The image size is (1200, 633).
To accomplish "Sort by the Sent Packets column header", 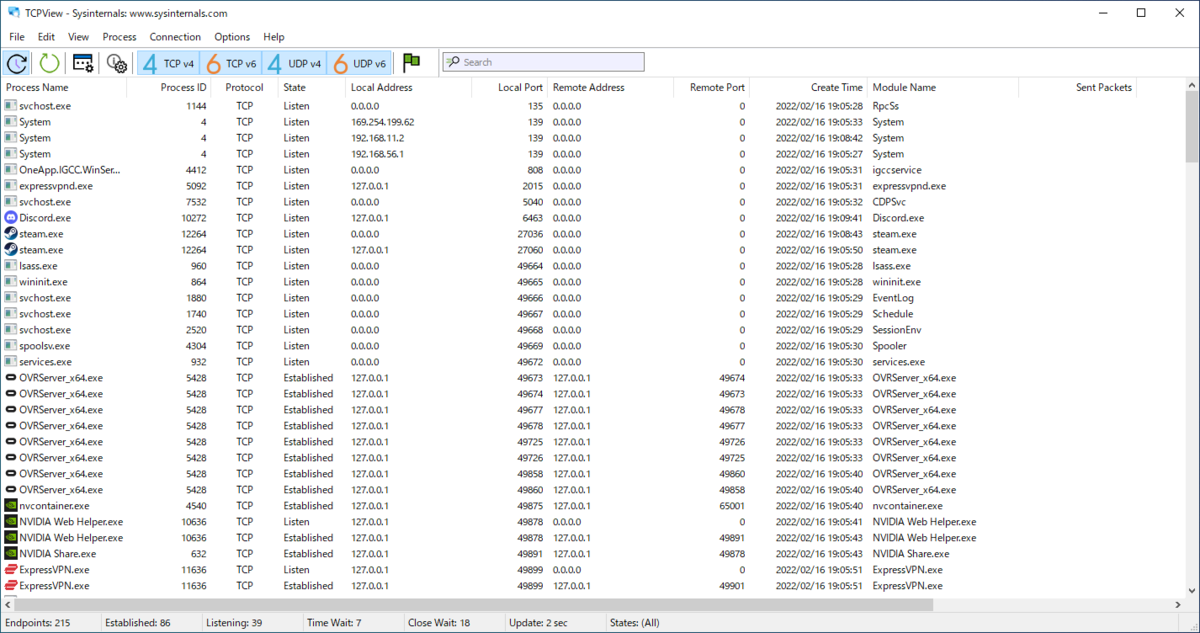I will pyautogui.click(x=1077, y=88).
